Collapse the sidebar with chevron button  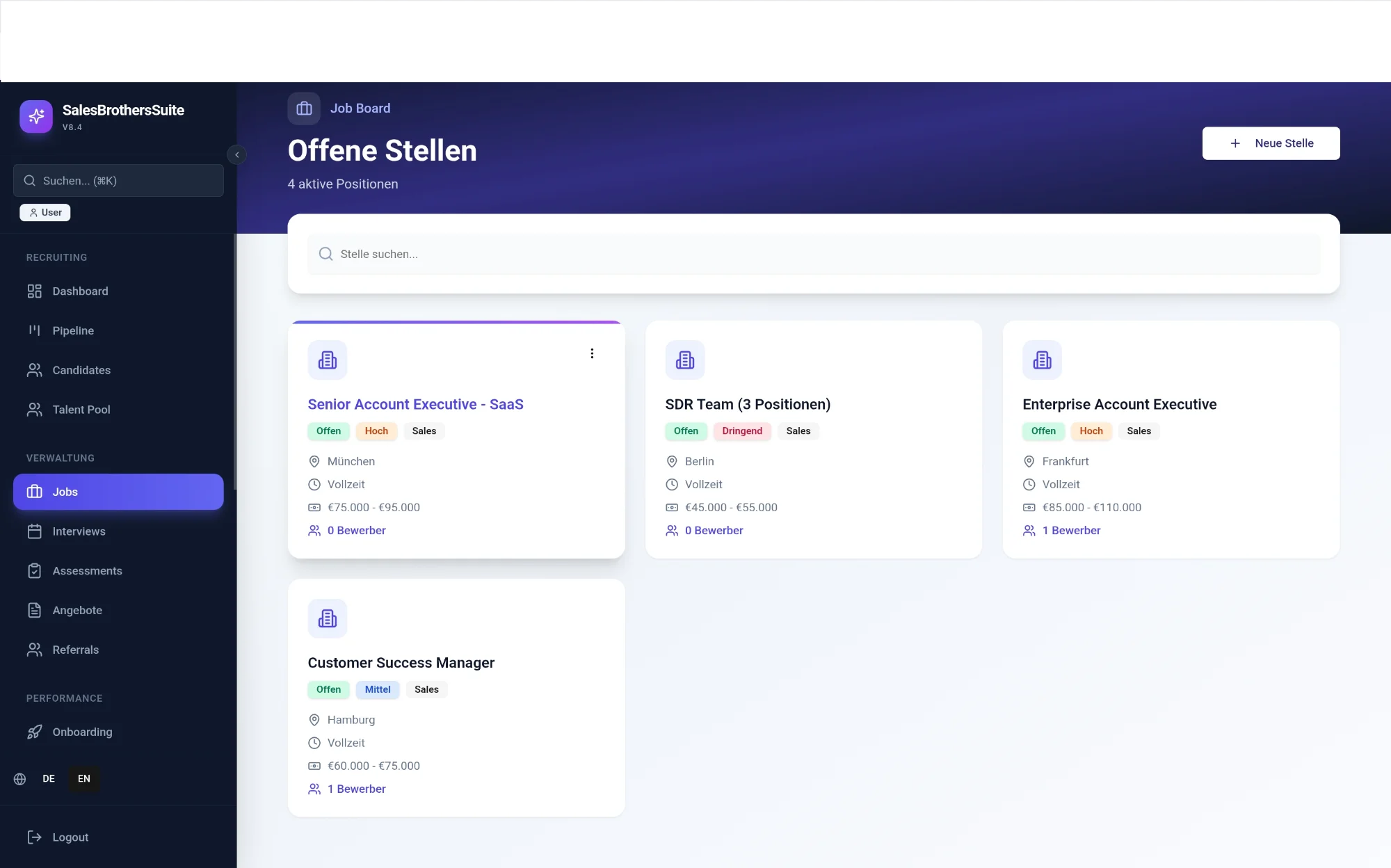tap(237, 154)
